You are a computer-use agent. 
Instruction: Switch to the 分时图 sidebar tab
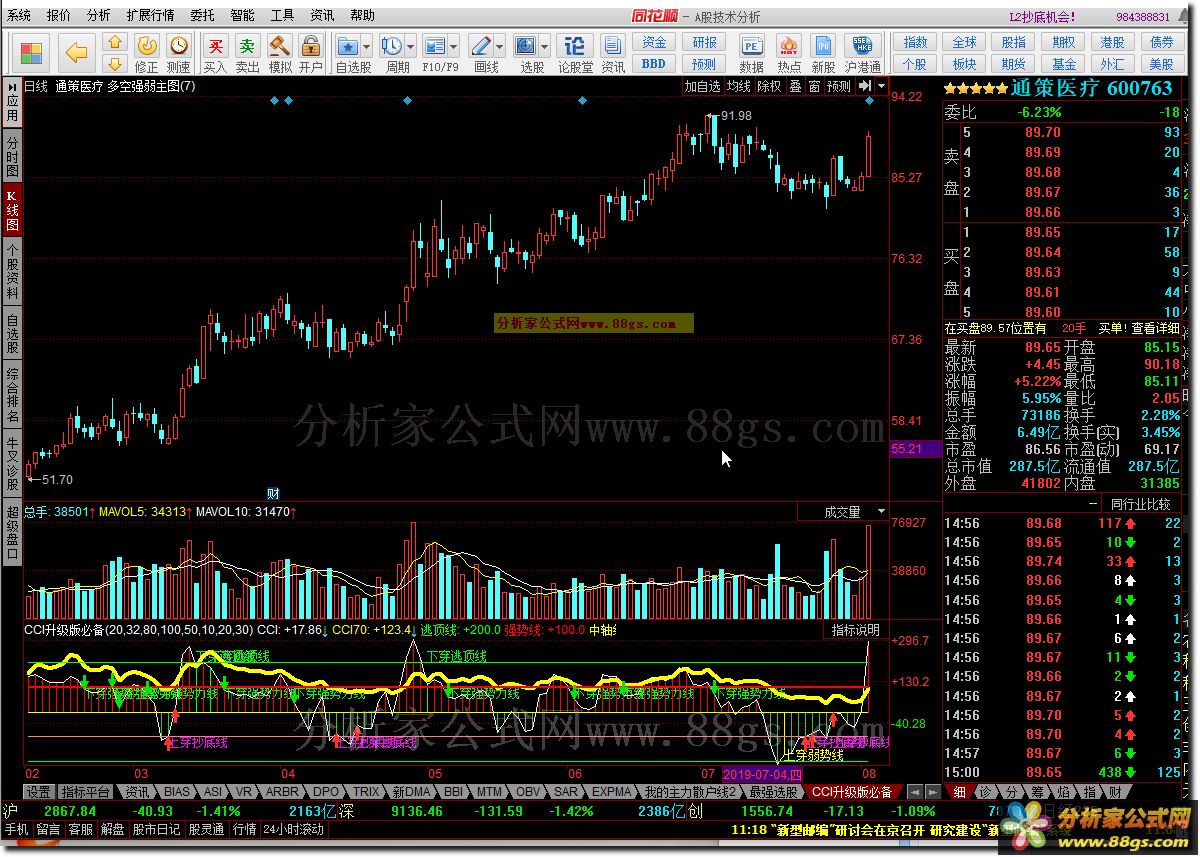coord(12,158)
